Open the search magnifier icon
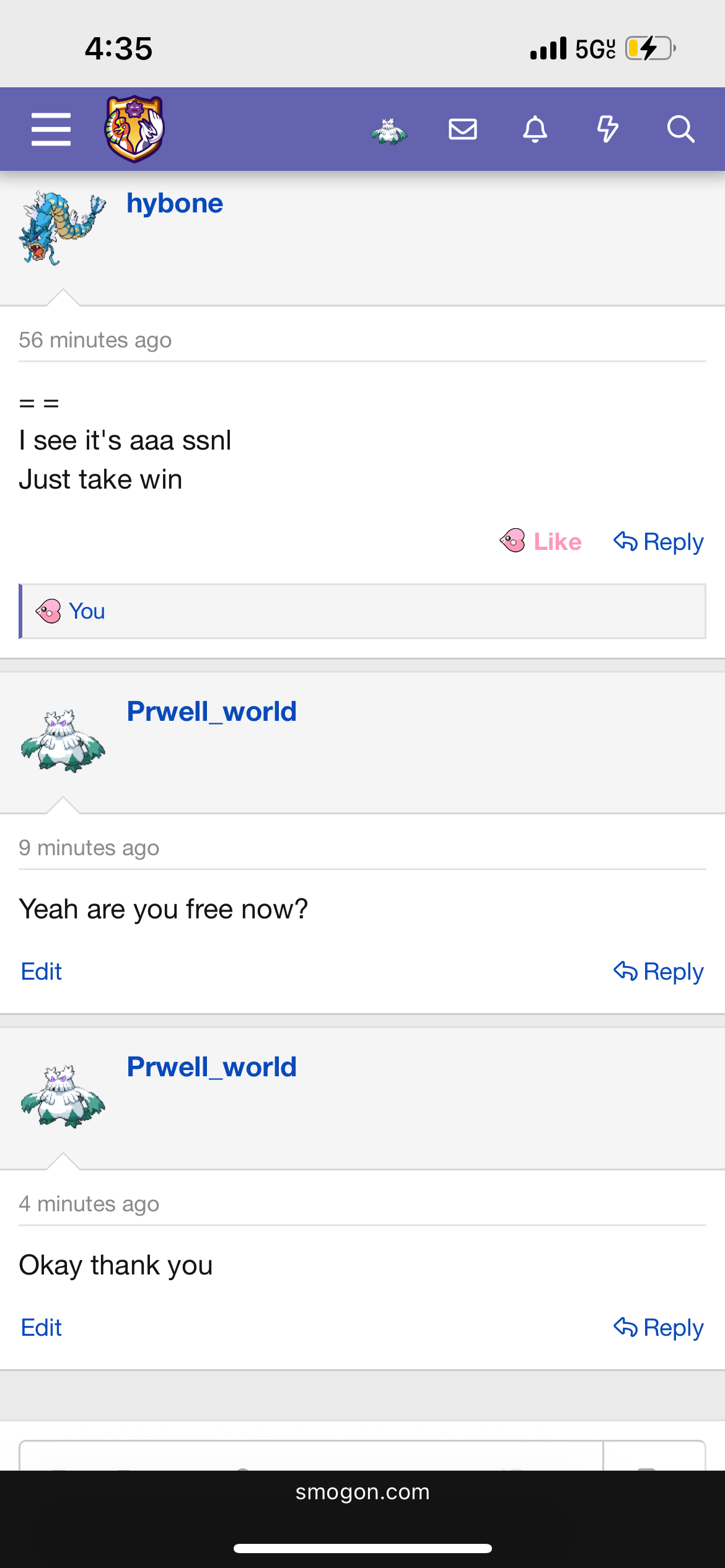 coord(680,129)
